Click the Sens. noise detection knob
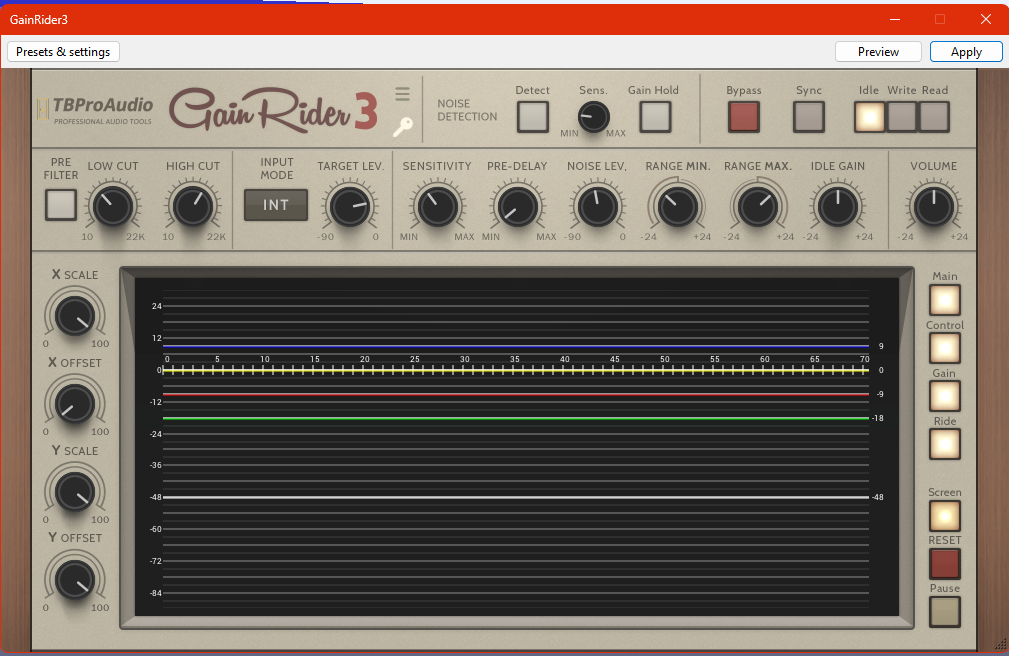 (x=593, y=117)
